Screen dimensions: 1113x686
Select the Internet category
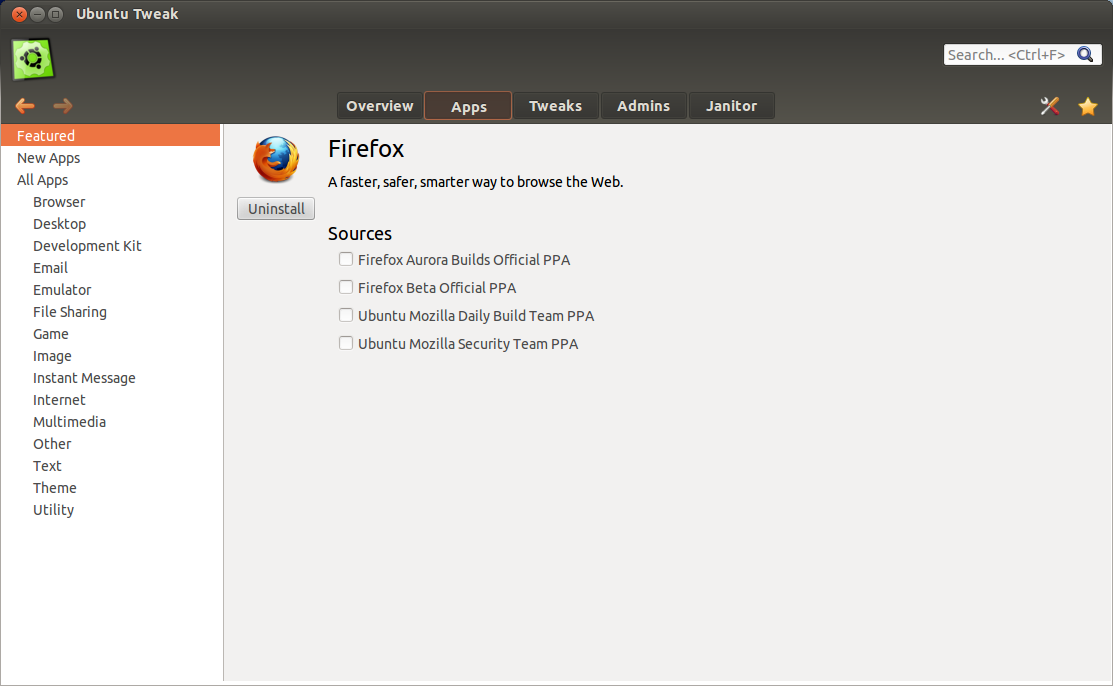(x=111, y=400)
